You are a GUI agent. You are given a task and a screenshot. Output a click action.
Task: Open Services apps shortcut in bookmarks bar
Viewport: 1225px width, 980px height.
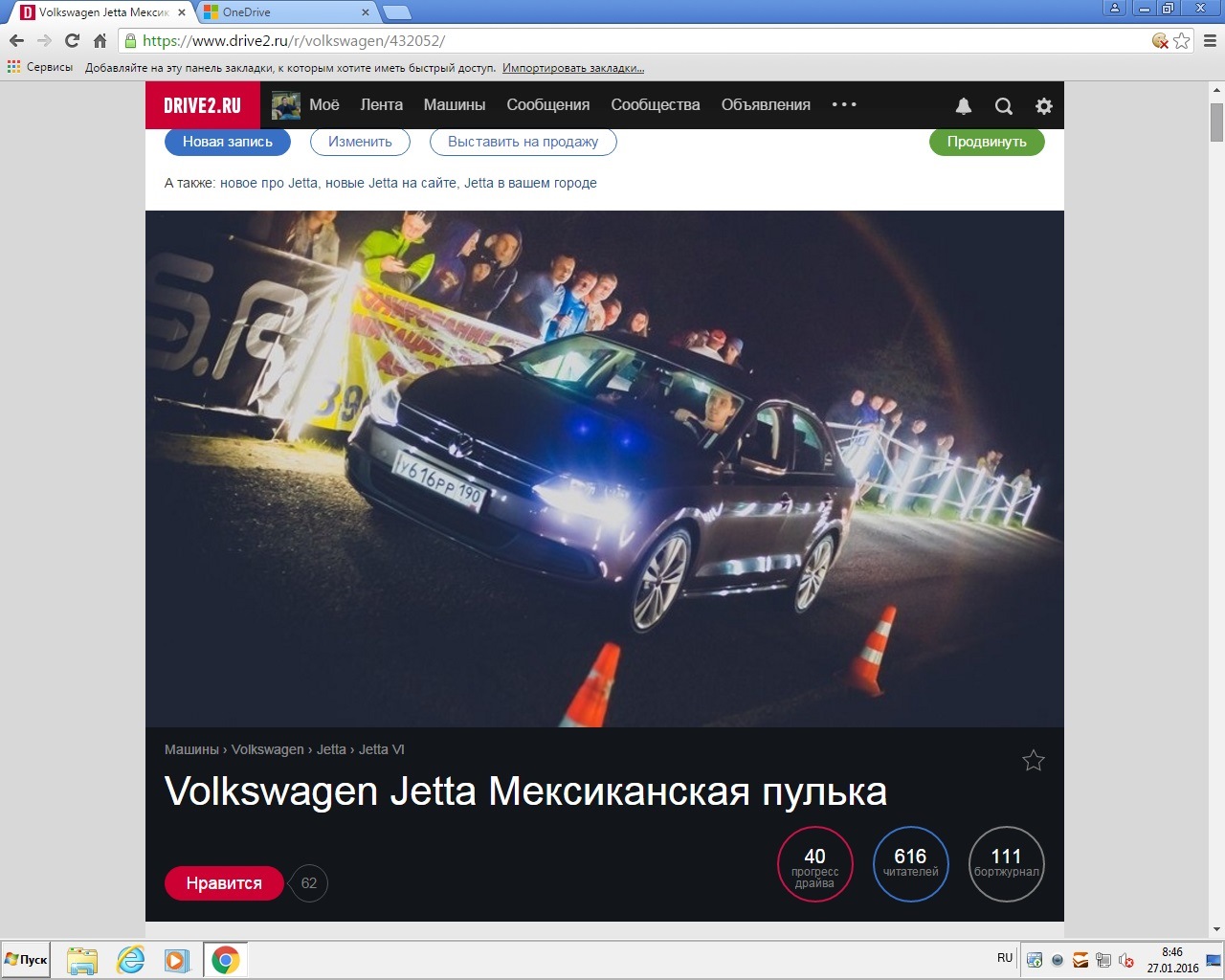40,68
